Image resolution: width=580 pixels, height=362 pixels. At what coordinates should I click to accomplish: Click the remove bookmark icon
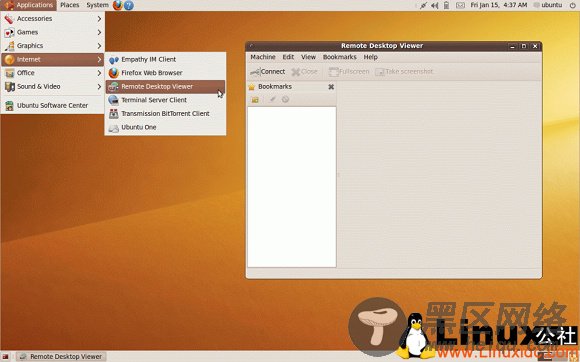coord(285,99)
